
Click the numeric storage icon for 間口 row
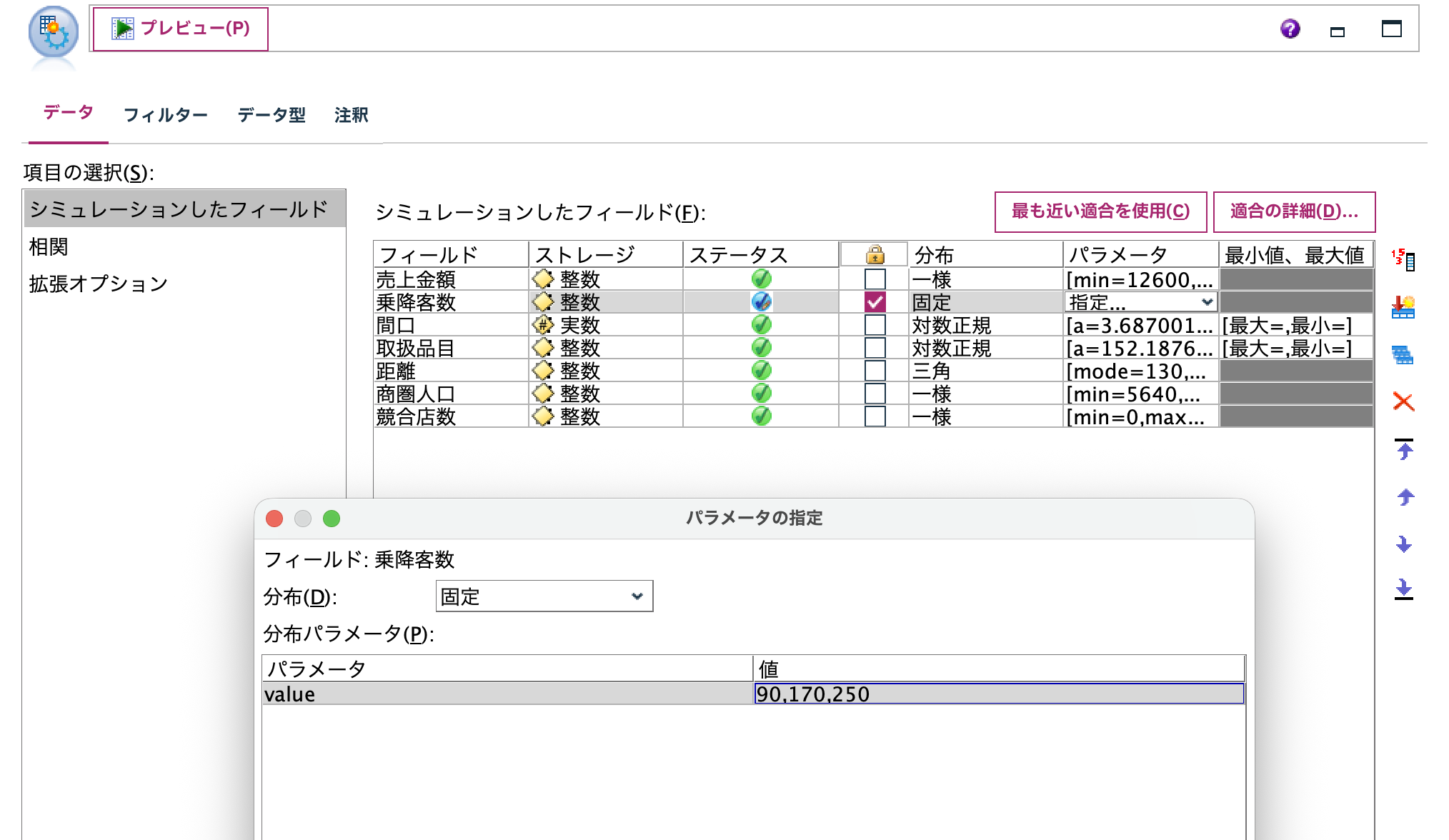[x=542, y=325]
